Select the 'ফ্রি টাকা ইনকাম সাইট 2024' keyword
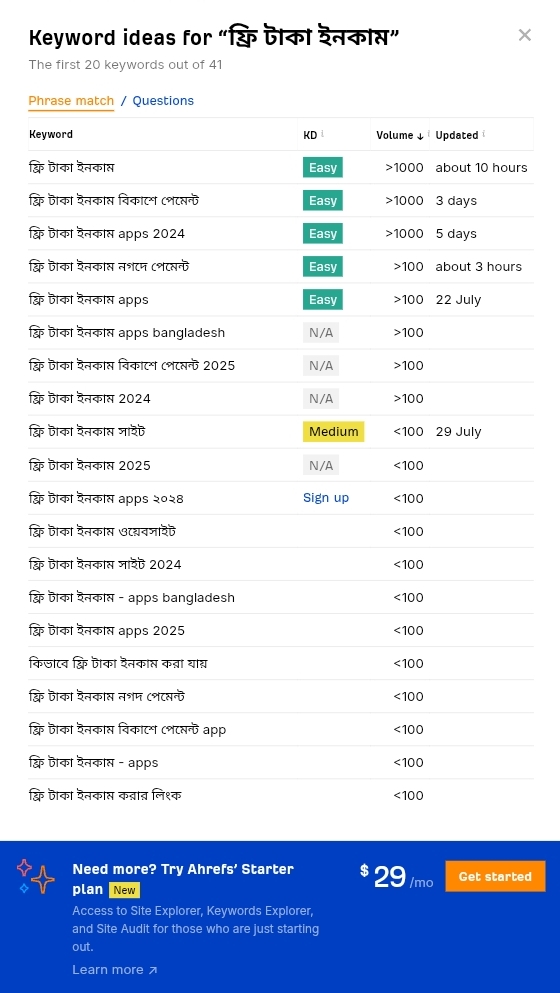560x993 pixels. [105, 564]
